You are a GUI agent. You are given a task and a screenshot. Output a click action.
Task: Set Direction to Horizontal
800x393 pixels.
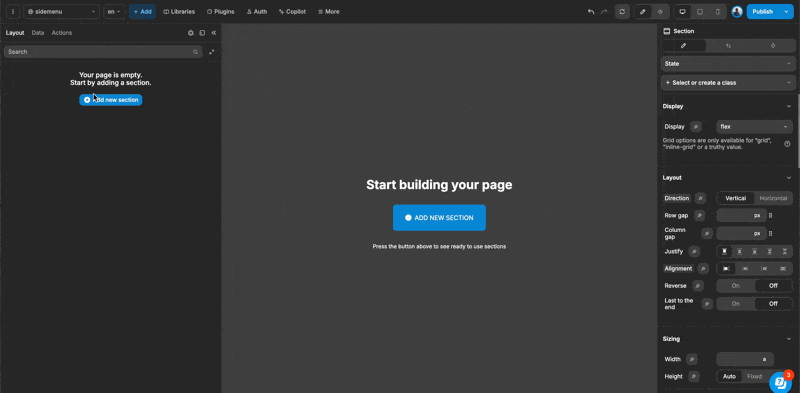pyautogui.click(x=773, y=198)
